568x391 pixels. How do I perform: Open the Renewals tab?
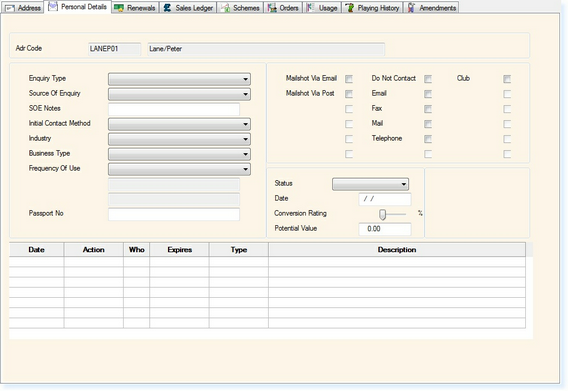point(135,8)
